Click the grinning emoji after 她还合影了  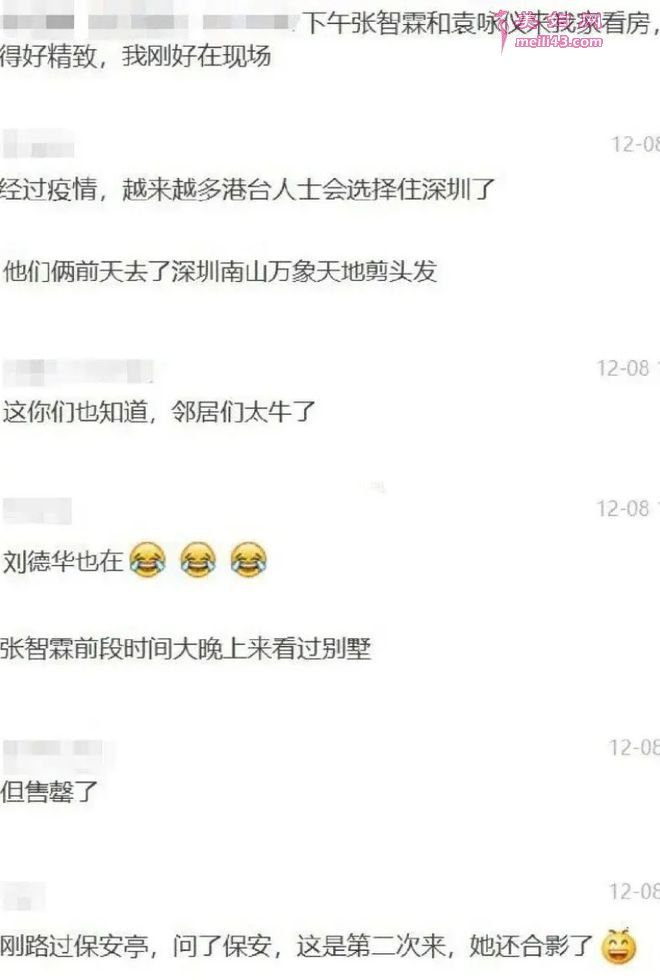[618, 946]
